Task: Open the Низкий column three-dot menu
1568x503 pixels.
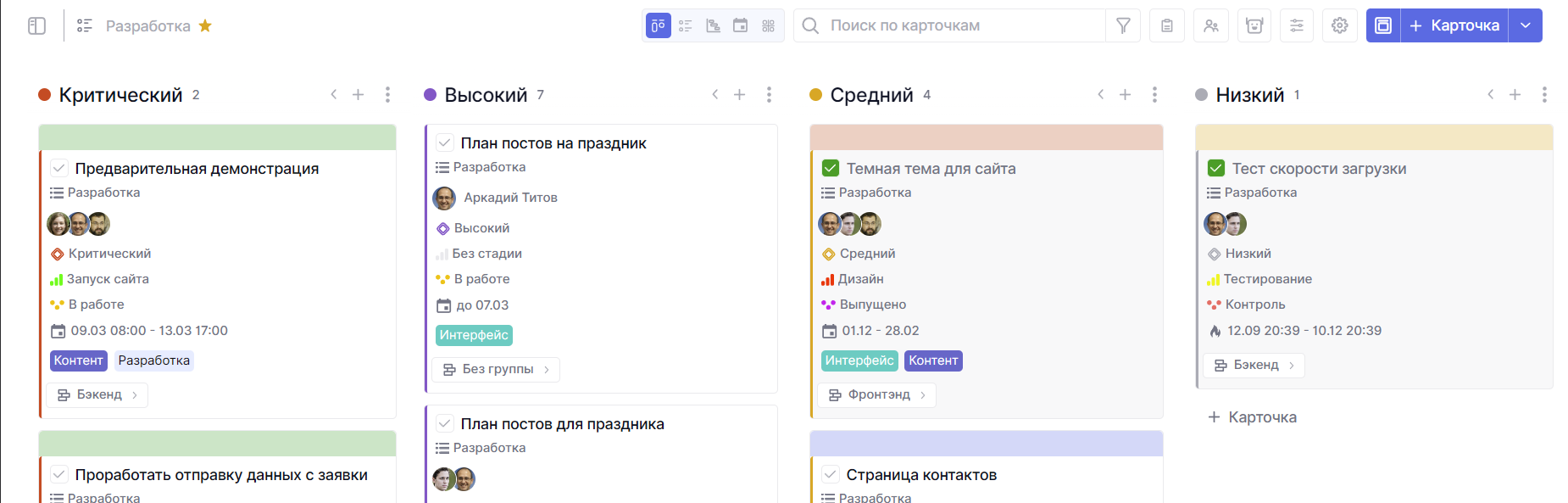Action: tap(1544, 94)
